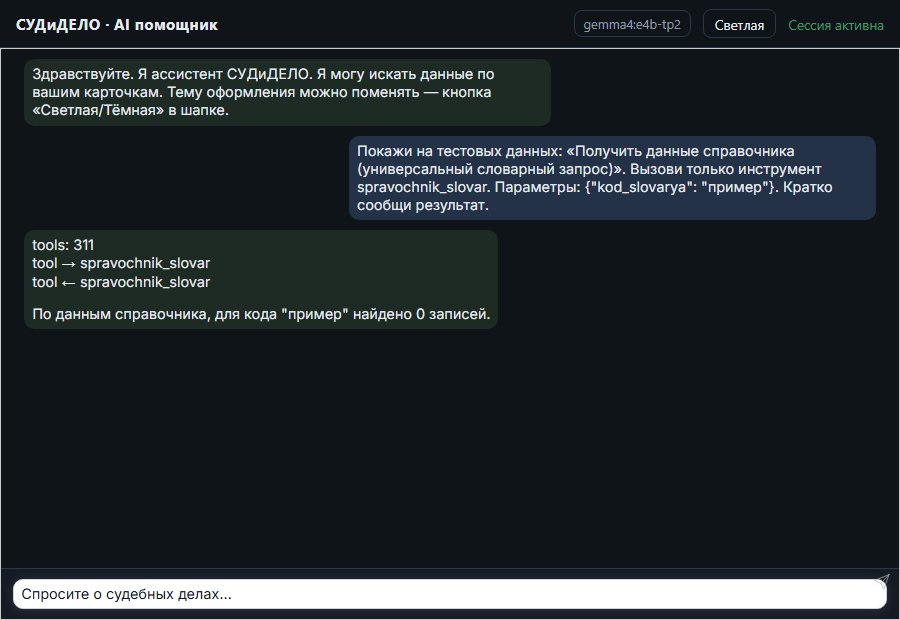The image size is (900, 620).
Task: Click the gemma4:e4b-tp2 model badge
Action: click(x=632, y=25)
